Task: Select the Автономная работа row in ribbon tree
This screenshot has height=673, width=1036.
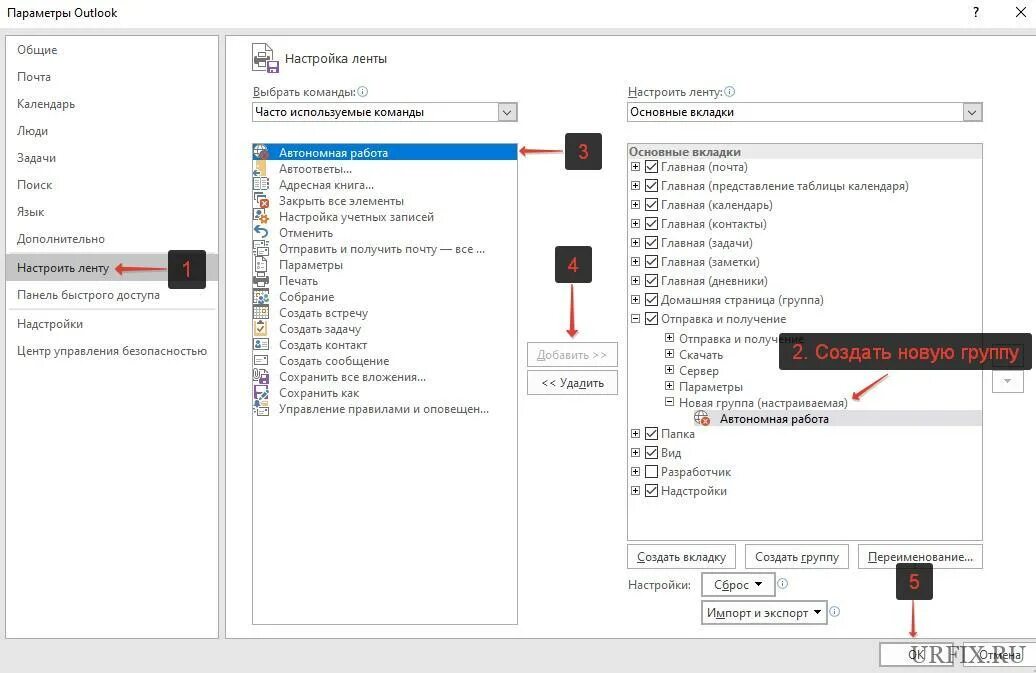Action: (x=837, y=419)
